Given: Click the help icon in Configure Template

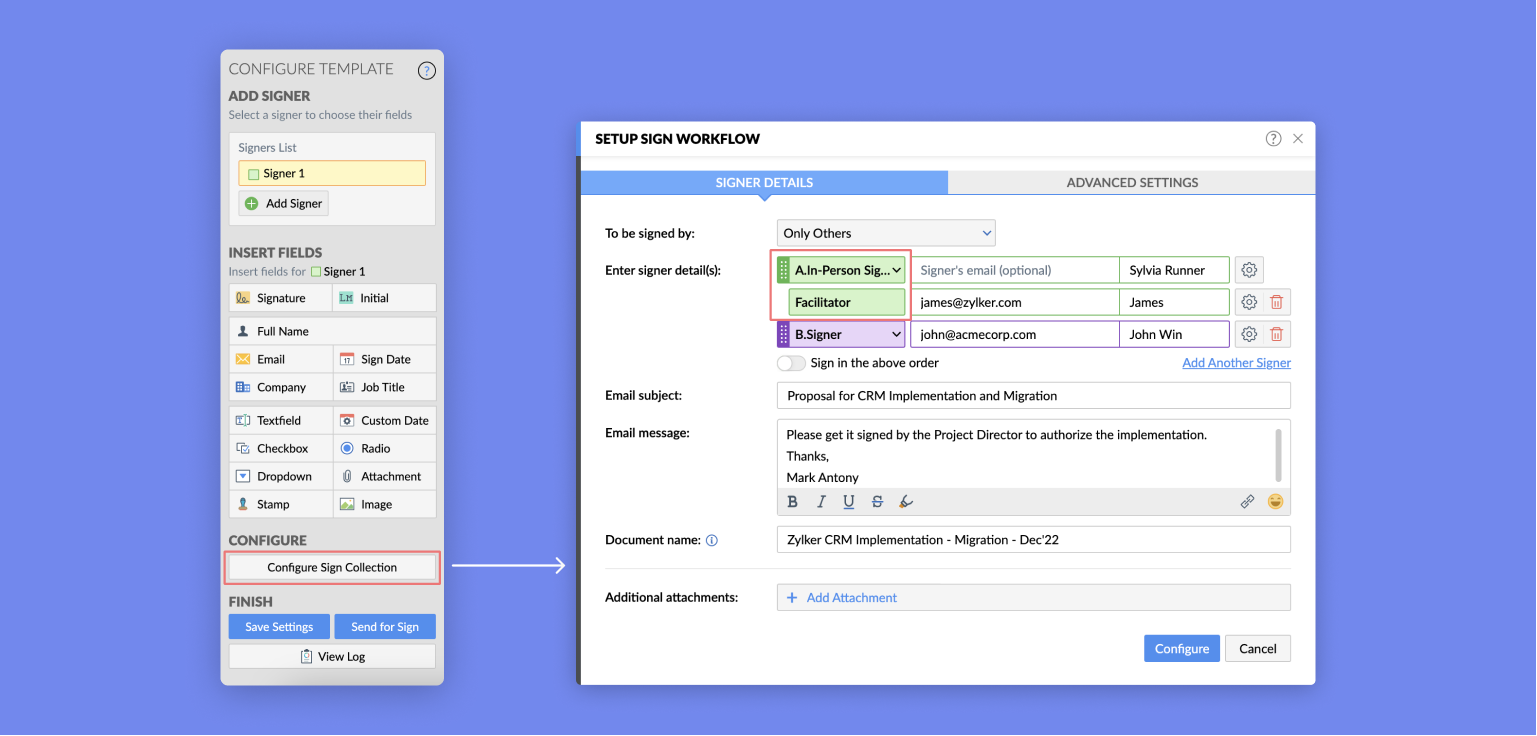Looking at the screenshot, I should (426, 70).
